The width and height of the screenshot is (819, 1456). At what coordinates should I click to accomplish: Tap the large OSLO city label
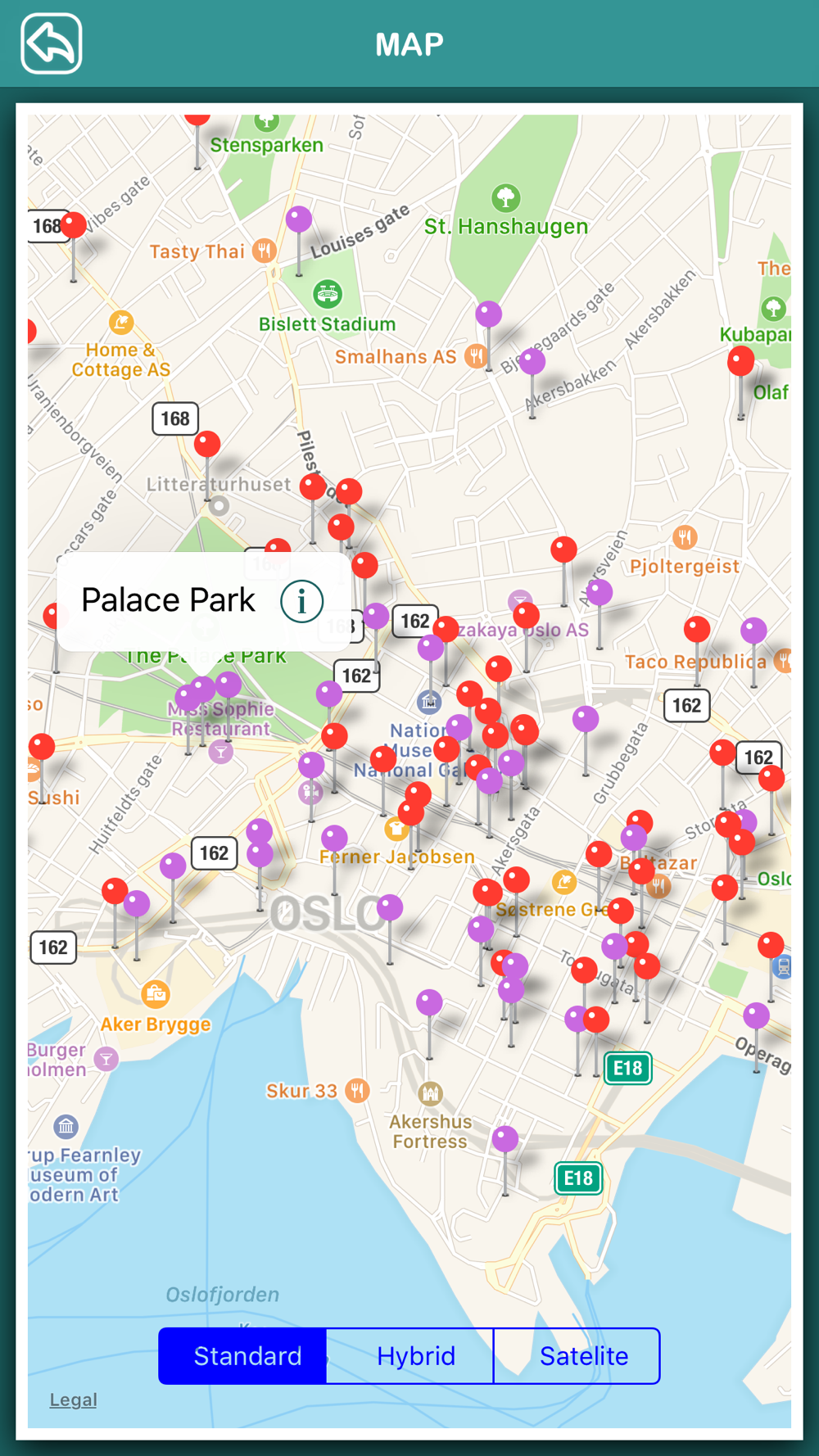(327, 914)
